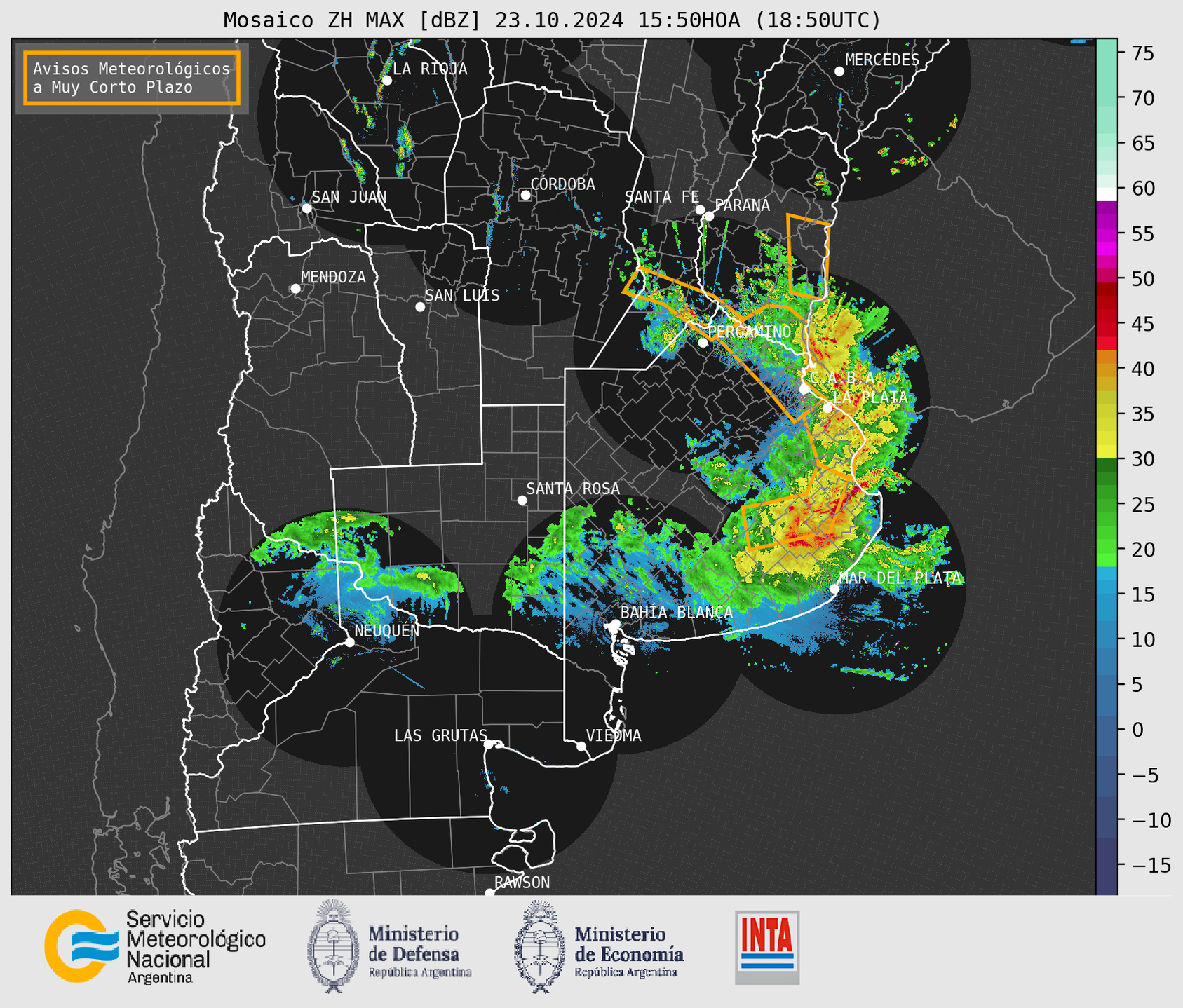The height and width of the screenshot is (1008, 1183).
Task: Click the Avisos Meteorológicos a Muy Corto Plazo legend box
Action: point(132,78)
